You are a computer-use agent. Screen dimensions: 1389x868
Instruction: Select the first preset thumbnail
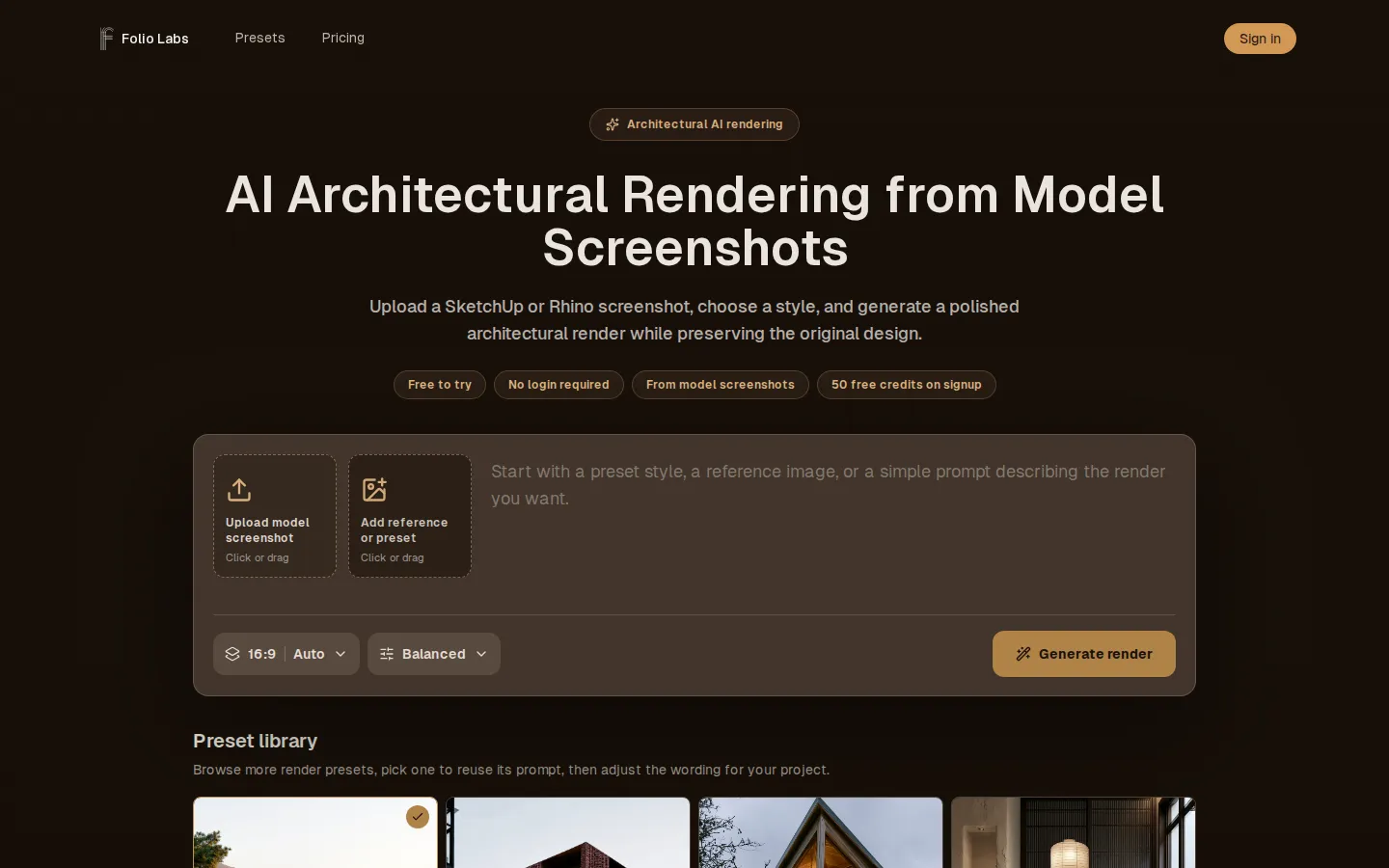coord(315,832)
